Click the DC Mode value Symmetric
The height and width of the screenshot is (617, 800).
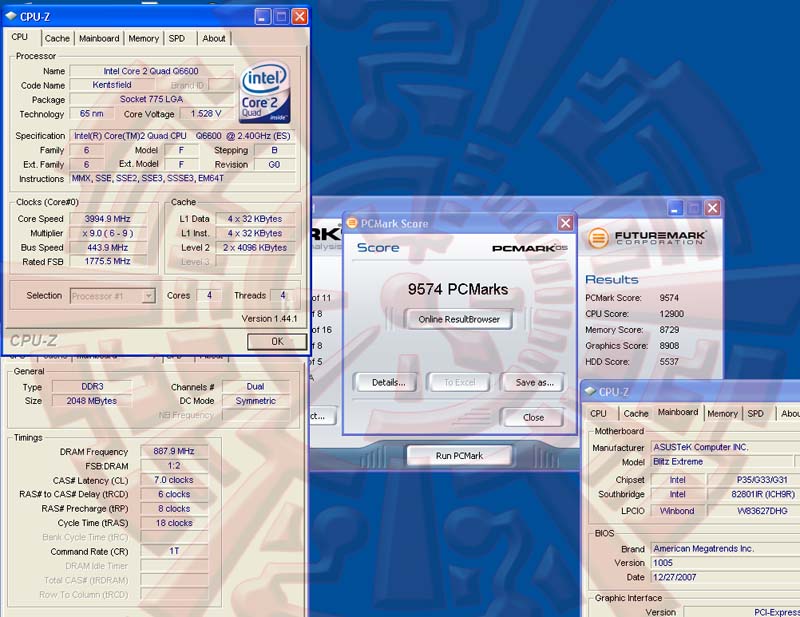(x=256, y=401)
